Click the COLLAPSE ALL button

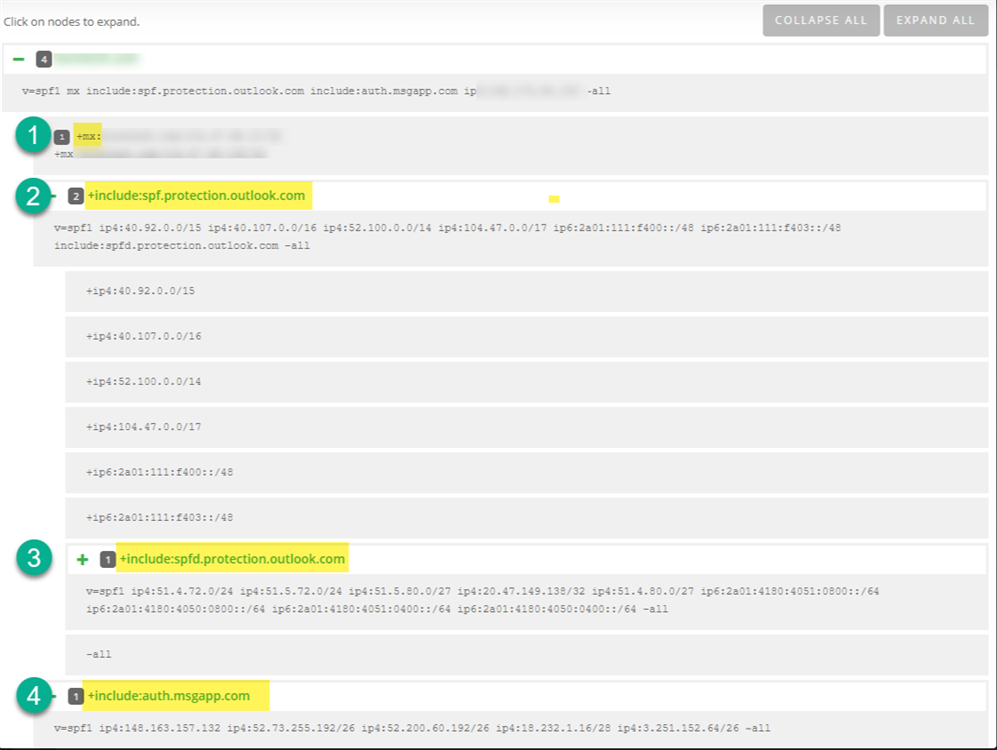pyautogui.click(x=821, y=21)
